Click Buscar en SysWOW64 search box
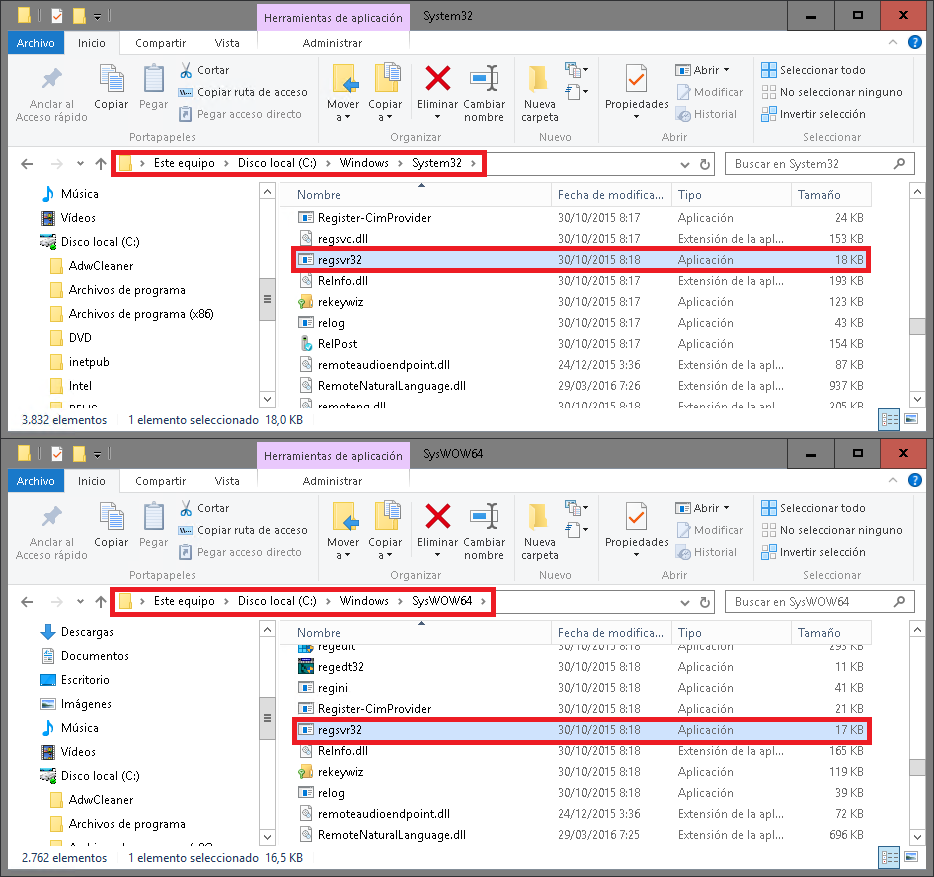The height and width of the screenshot is (877, 934). coord(819,602)
